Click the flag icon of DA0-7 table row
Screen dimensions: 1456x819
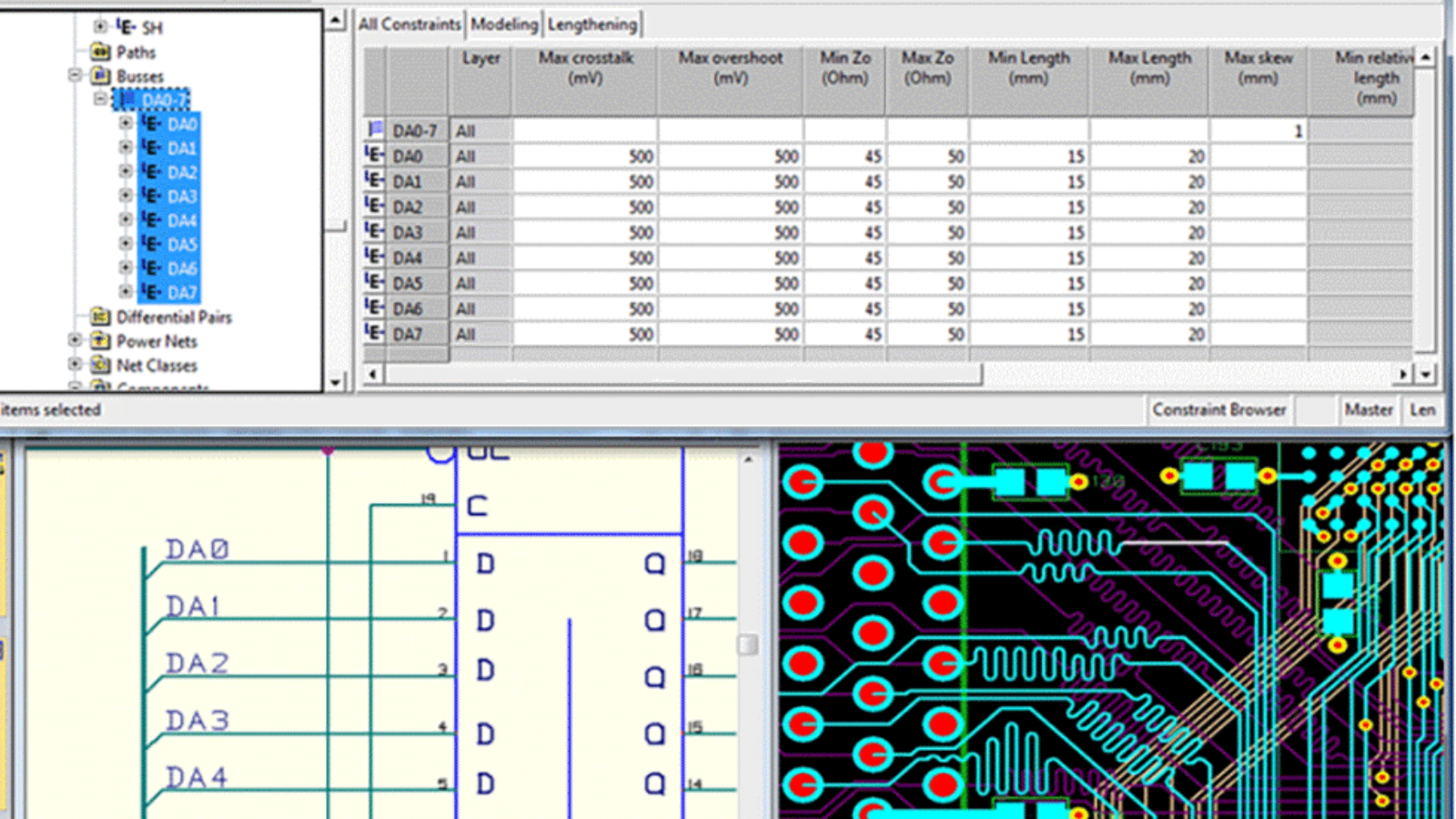tap(375, 130)
